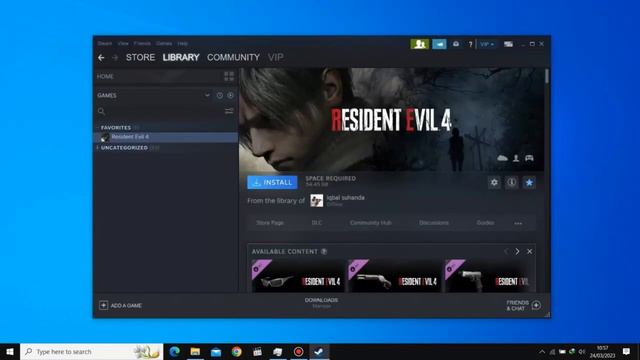Open Downloads manager
This screenshot has height=360, width=640.
(x=321, y=302)
